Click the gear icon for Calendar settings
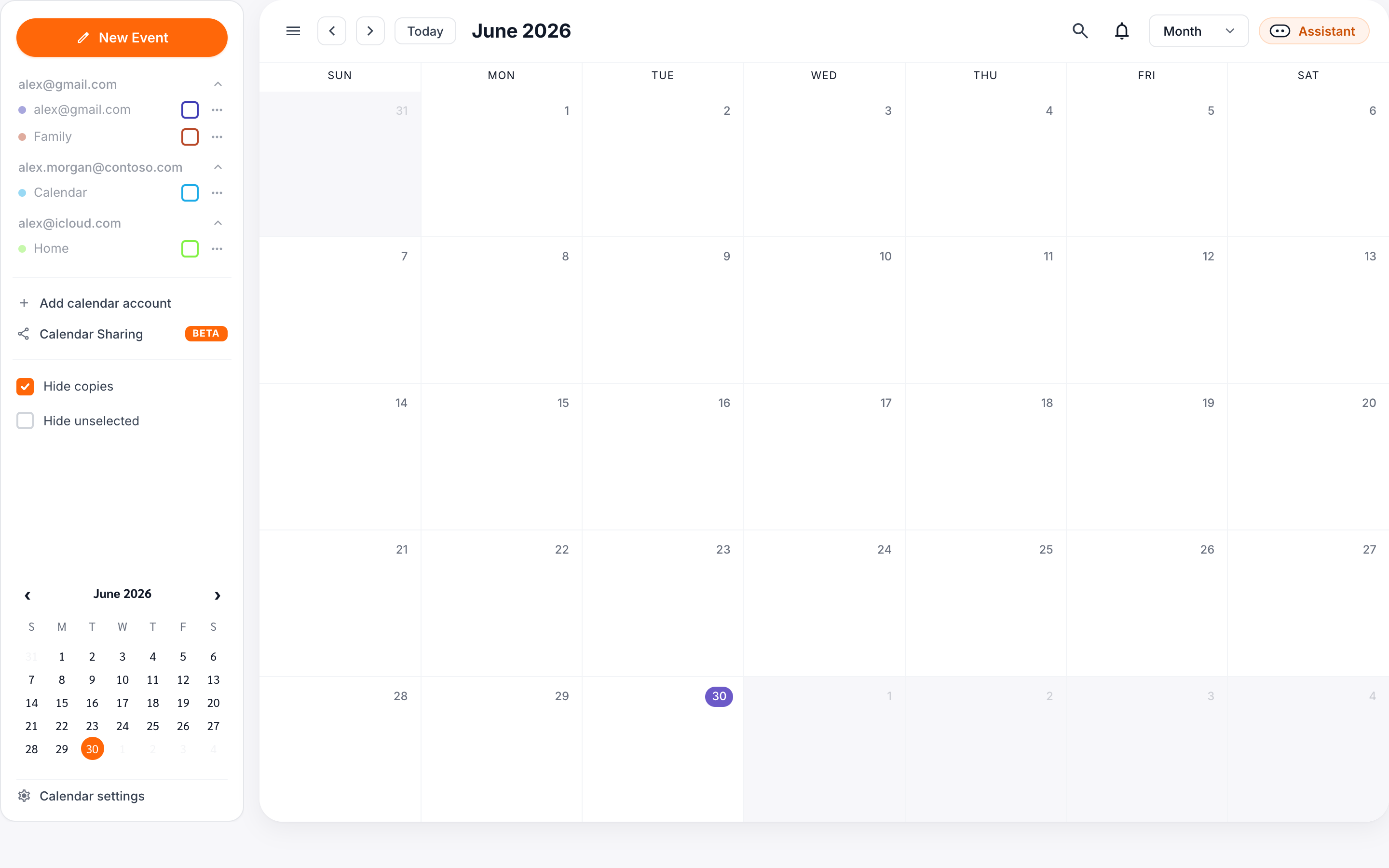The image size is (1389, 868). tap(24, 796)
